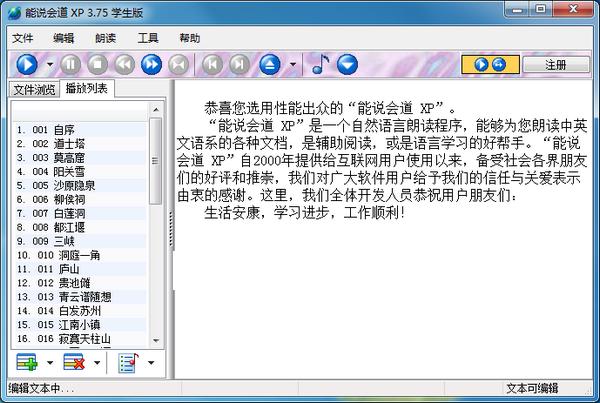Viewport: 600px width, 403px height.
Task: Select playlist item 003 莫高窟
Action: [79, 158]
